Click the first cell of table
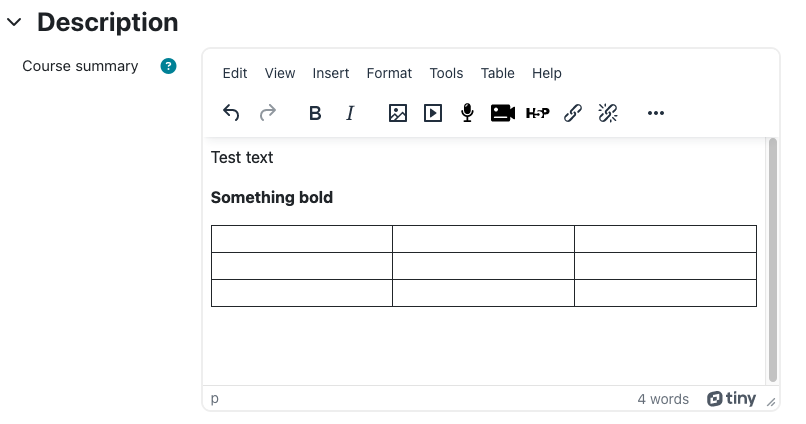The height and width of the screenshot is (424, 806). (302, 239)
